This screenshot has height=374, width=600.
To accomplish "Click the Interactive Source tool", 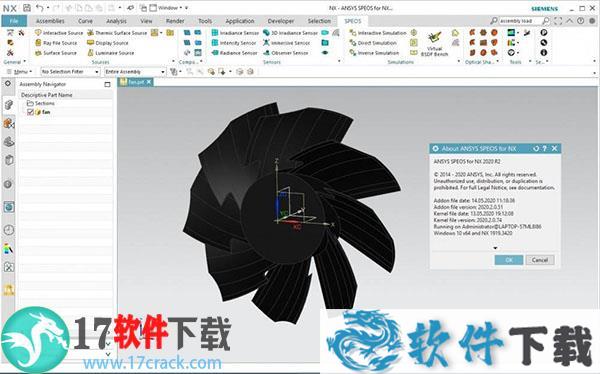I will pos(59,33).
